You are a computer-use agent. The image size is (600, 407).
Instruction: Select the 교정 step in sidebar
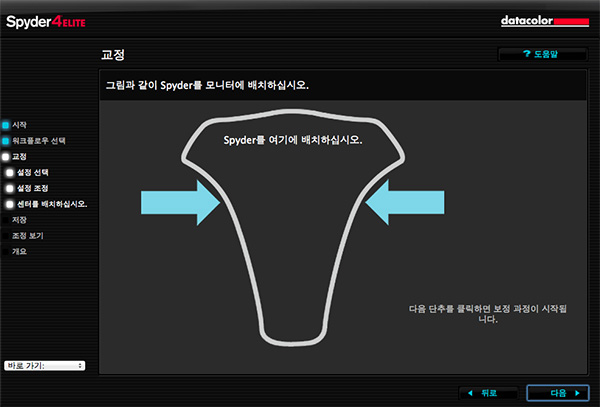click(19, 157)
